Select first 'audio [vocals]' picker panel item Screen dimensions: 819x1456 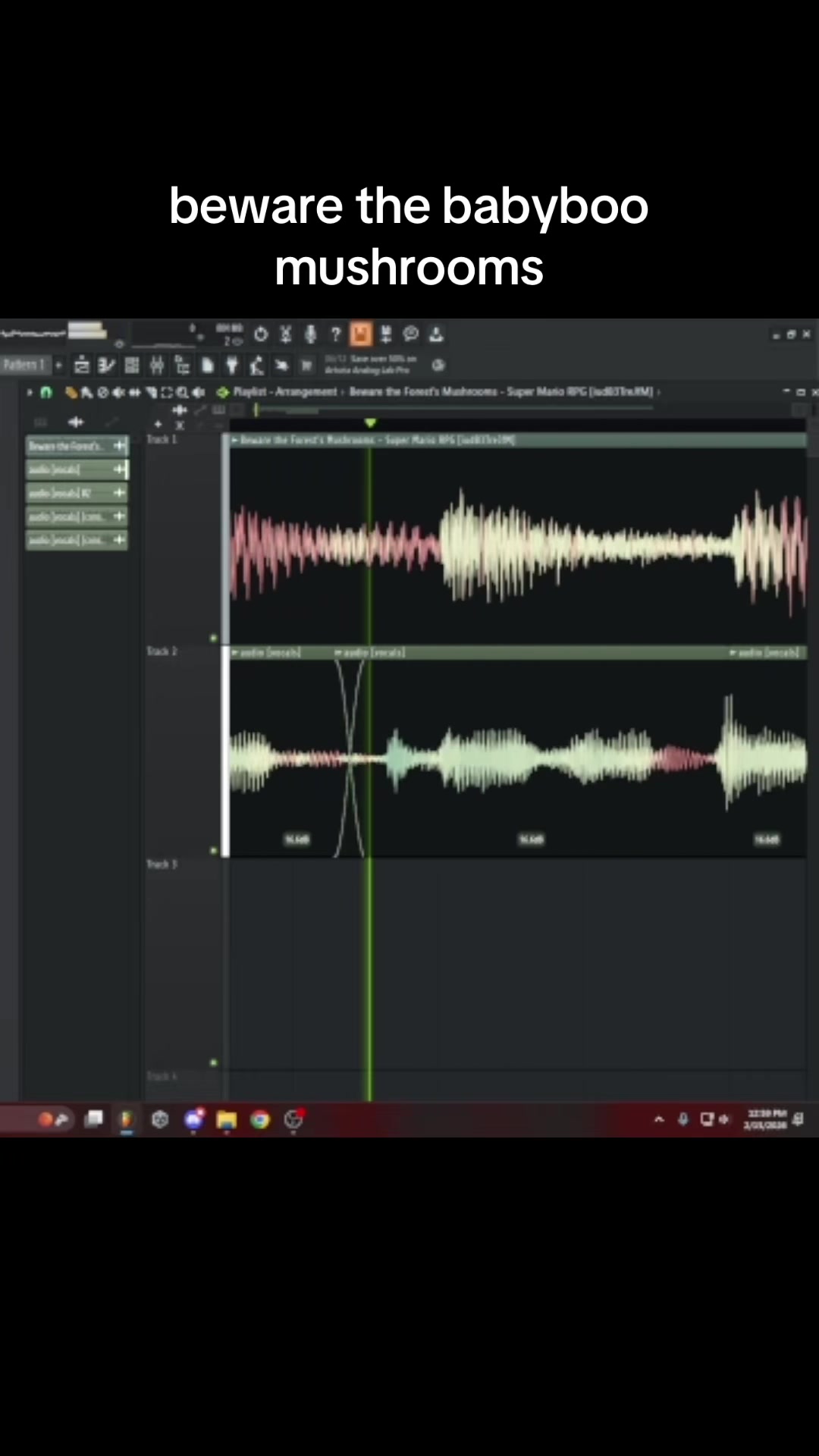tap(77, 469)
